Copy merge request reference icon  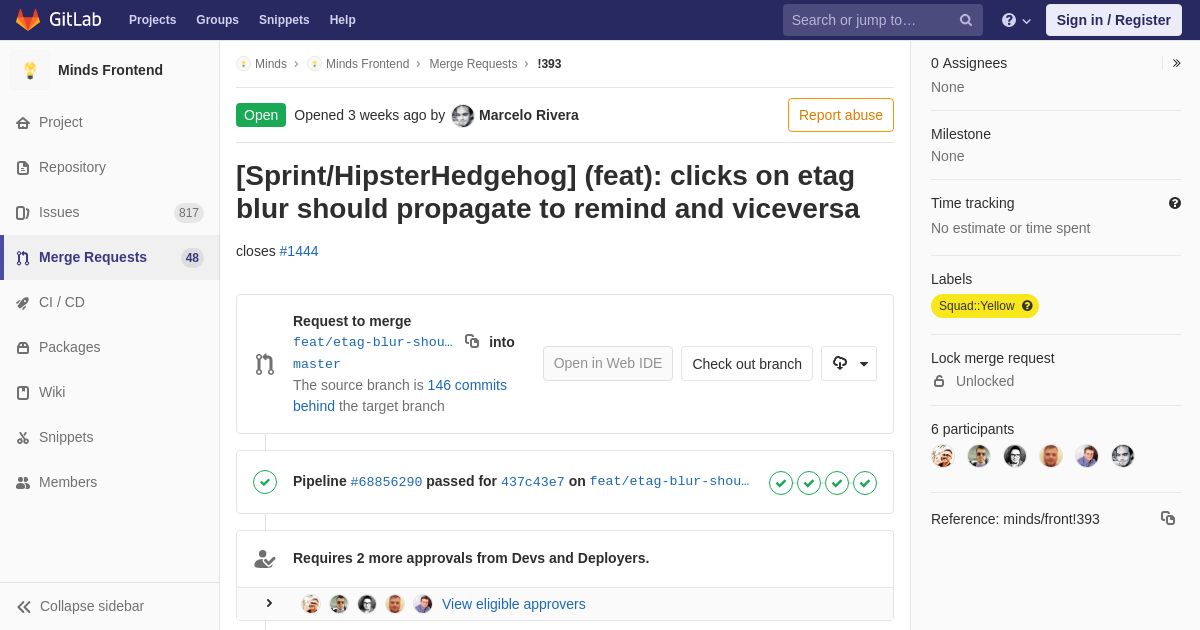coord(1168,518)
